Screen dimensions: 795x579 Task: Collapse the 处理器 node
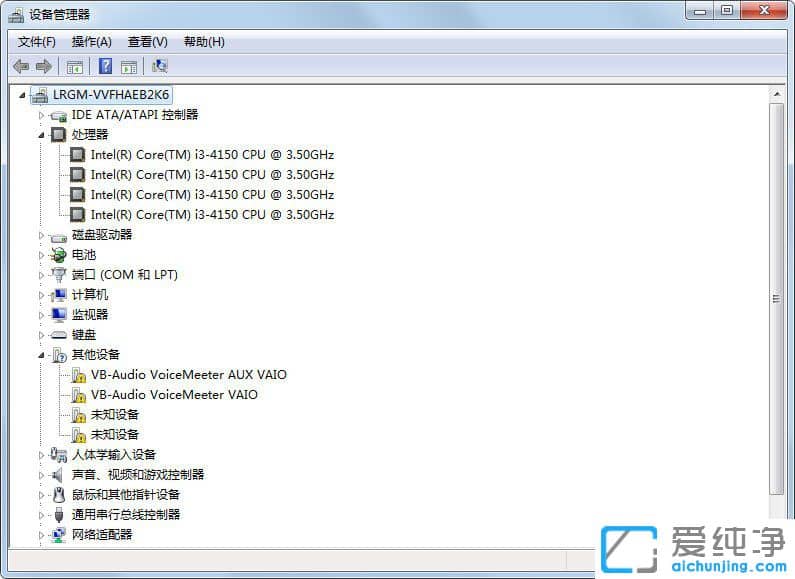42,135
